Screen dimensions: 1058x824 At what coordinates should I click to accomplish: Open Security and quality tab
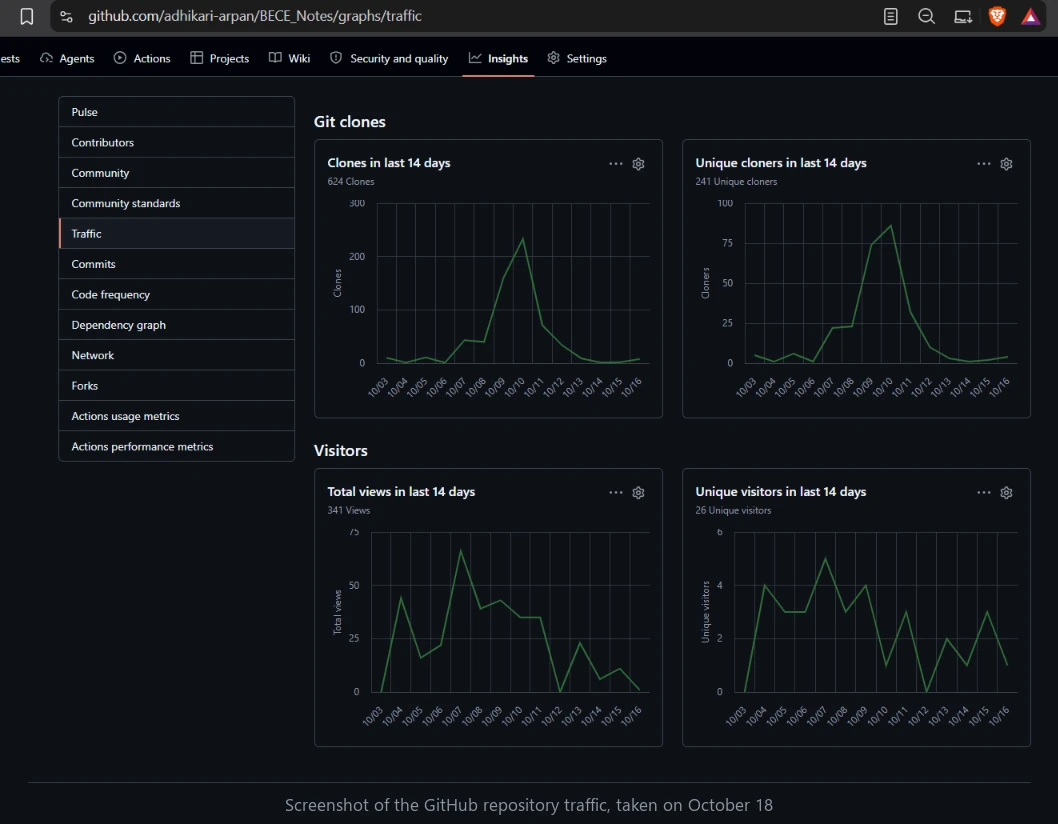coord(389,59)
